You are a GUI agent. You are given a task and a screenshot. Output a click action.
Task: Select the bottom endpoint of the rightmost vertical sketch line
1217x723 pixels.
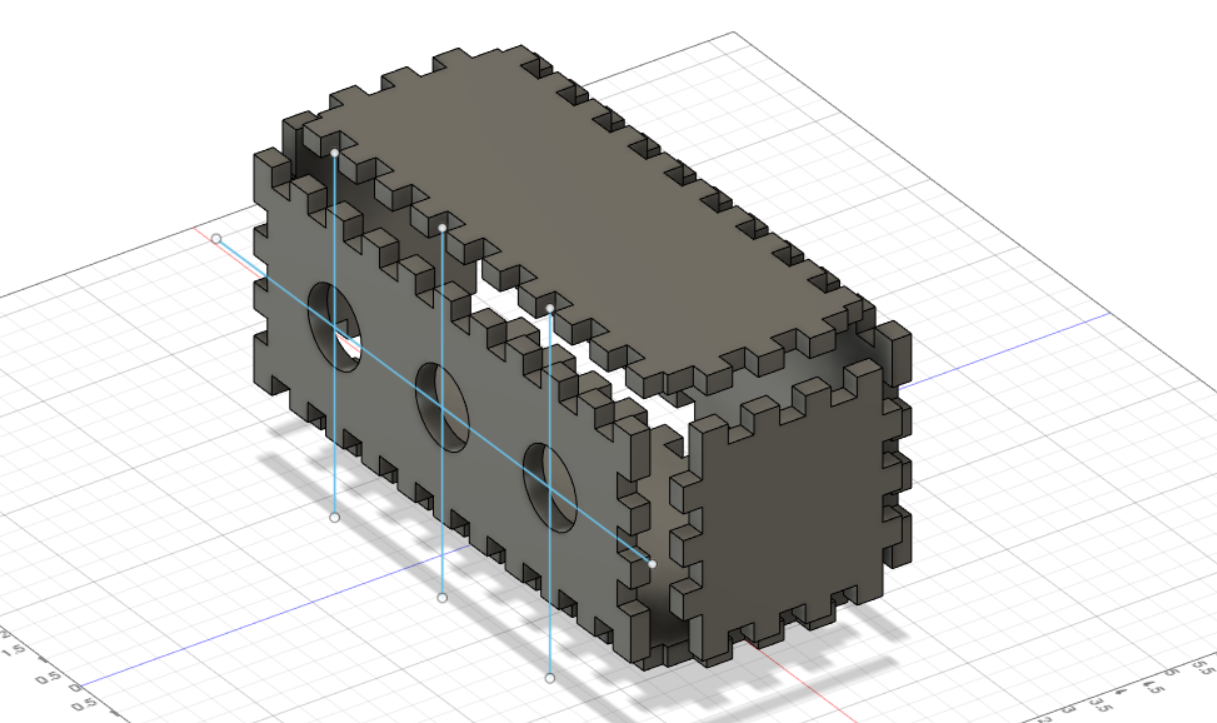550,678
